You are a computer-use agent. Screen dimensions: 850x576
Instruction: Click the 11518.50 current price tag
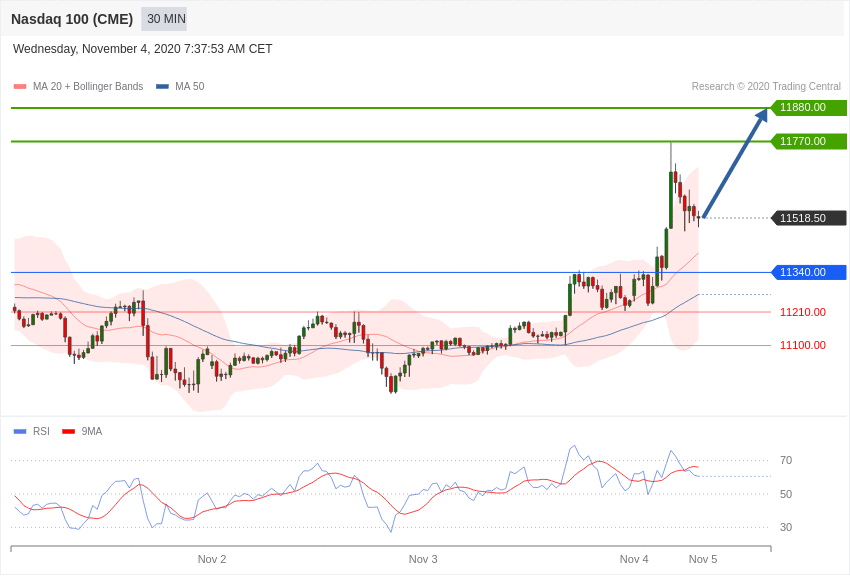[x=808, y=218]
